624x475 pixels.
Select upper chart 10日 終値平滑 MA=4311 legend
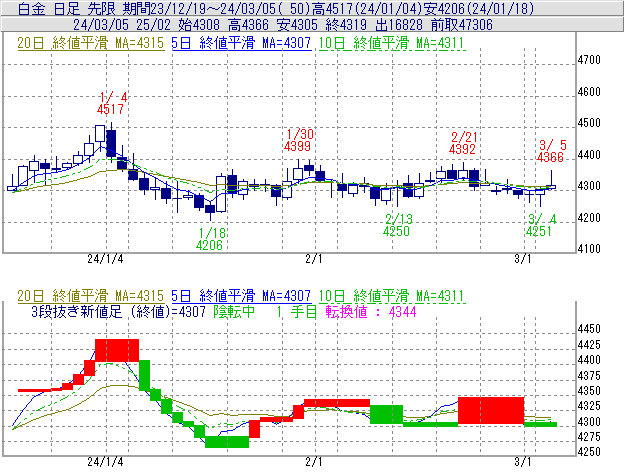point(392,43)
